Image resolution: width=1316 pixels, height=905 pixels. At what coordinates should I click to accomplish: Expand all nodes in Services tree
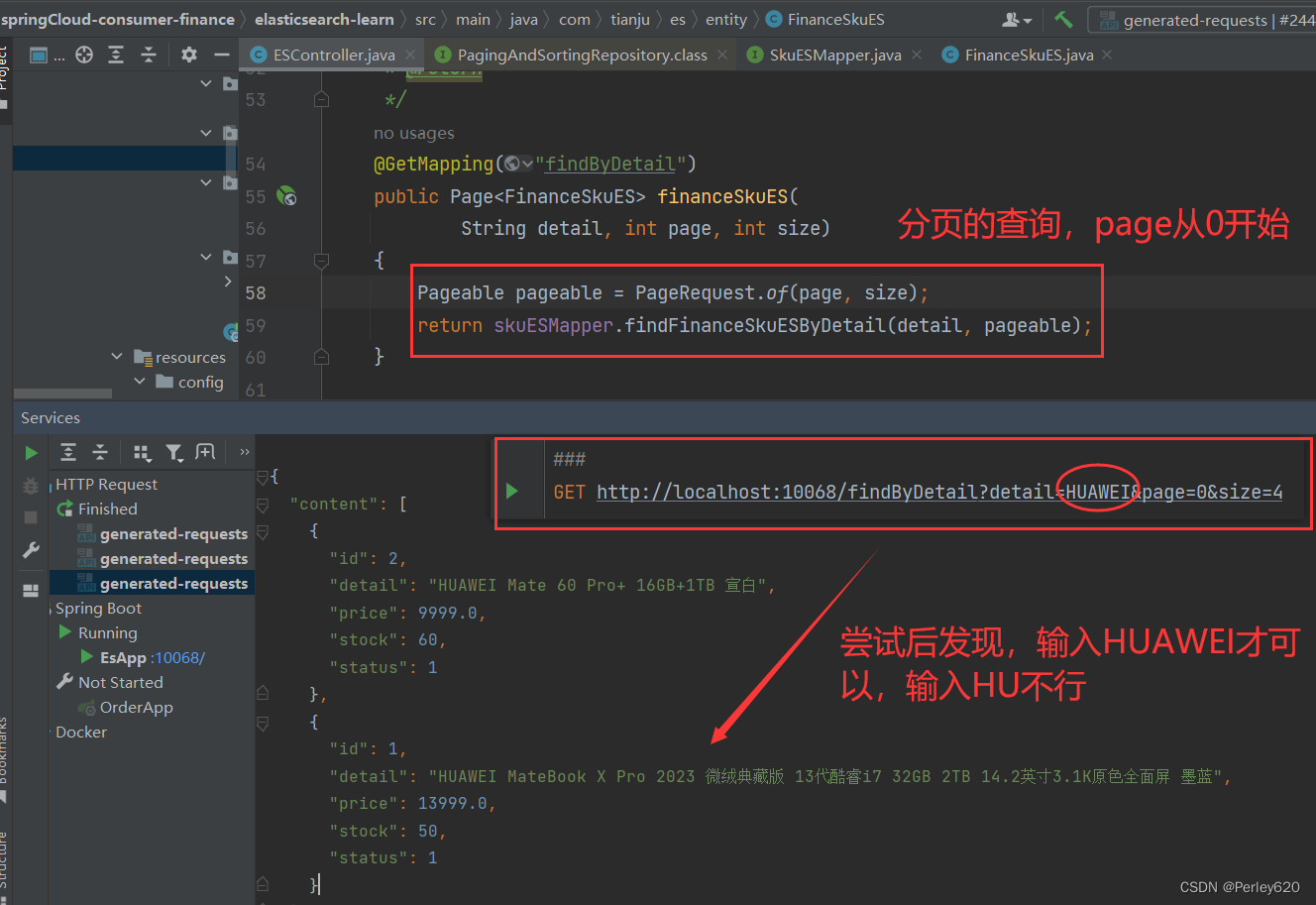(x=68, y=453)
